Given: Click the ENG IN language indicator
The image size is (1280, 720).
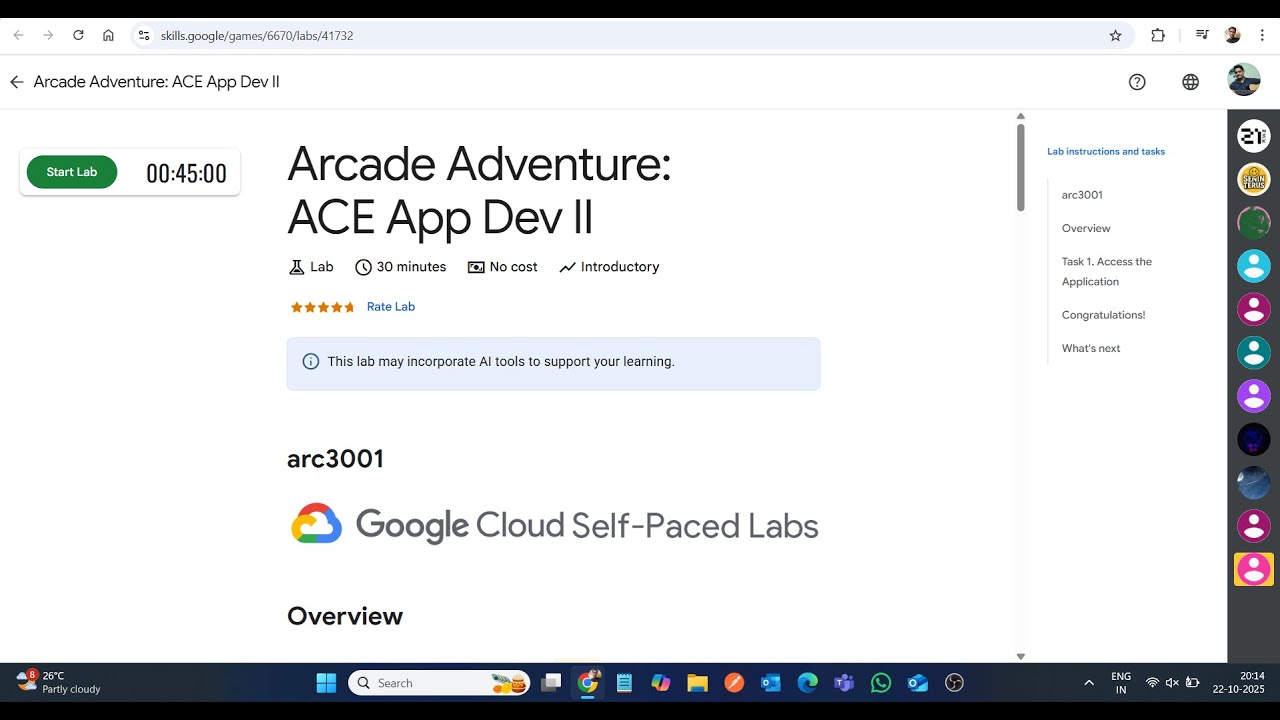Looking at the screenshot, I should coord(1121,683).
